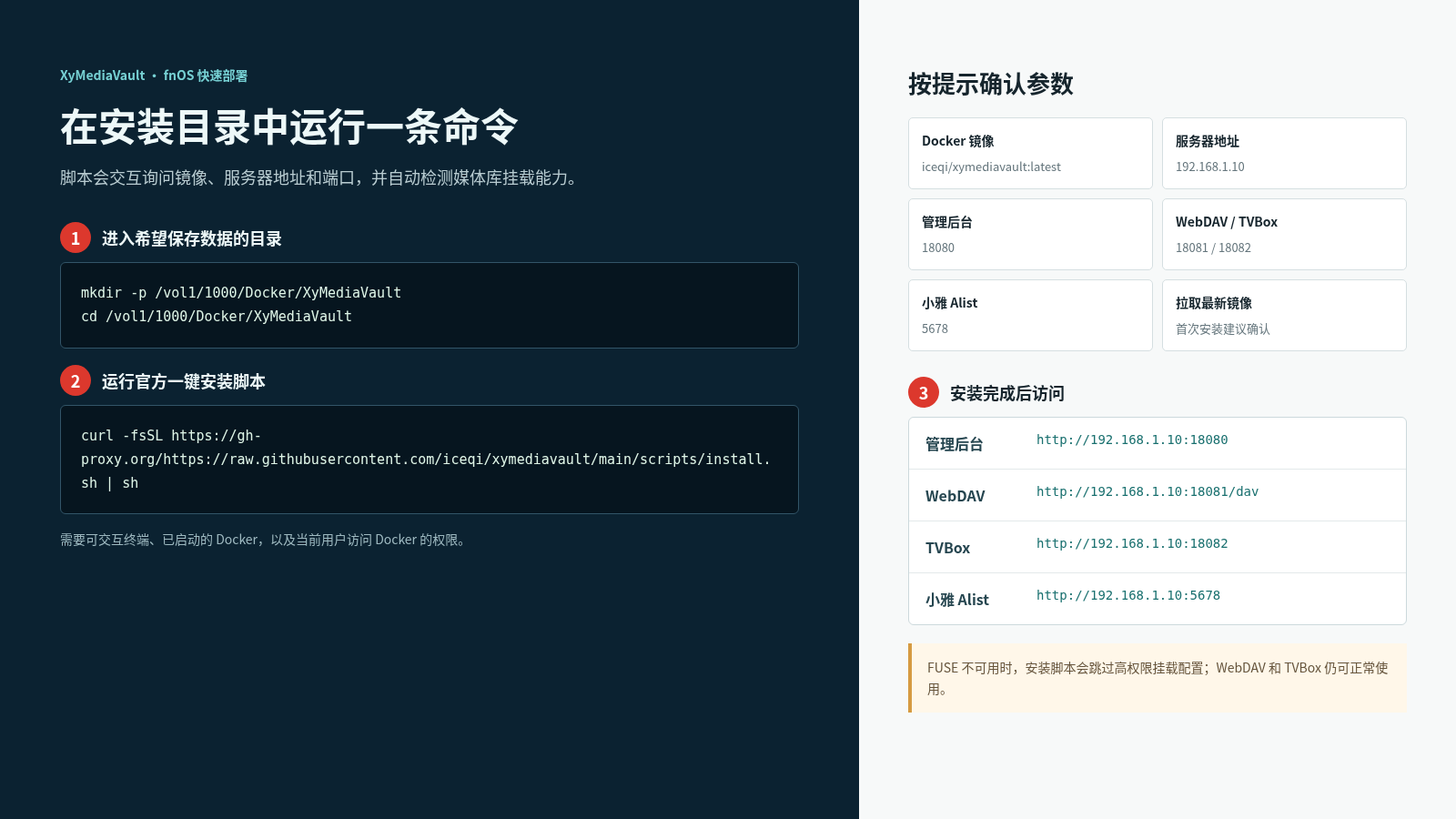Select the heading 按提示确认参数
The height and width of the screenshot is (819, 1456).
coord(991,85)
